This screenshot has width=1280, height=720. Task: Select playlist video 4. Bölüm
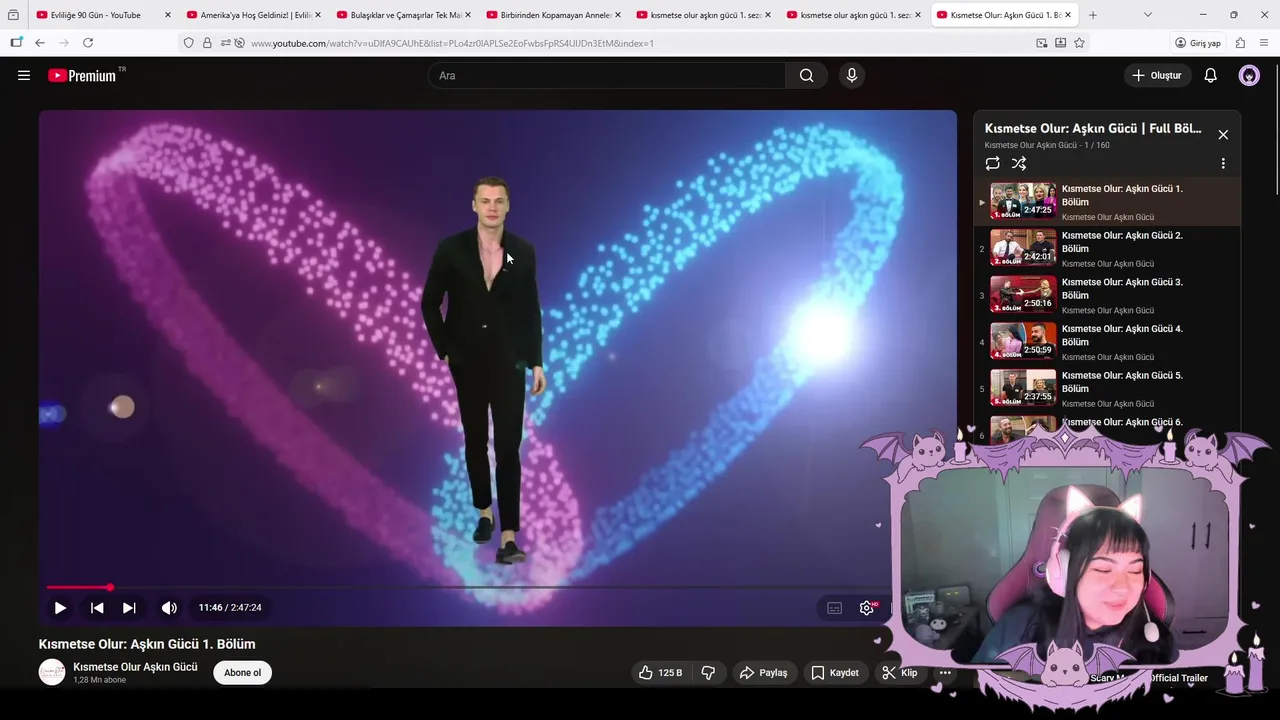pos(1108,343)
